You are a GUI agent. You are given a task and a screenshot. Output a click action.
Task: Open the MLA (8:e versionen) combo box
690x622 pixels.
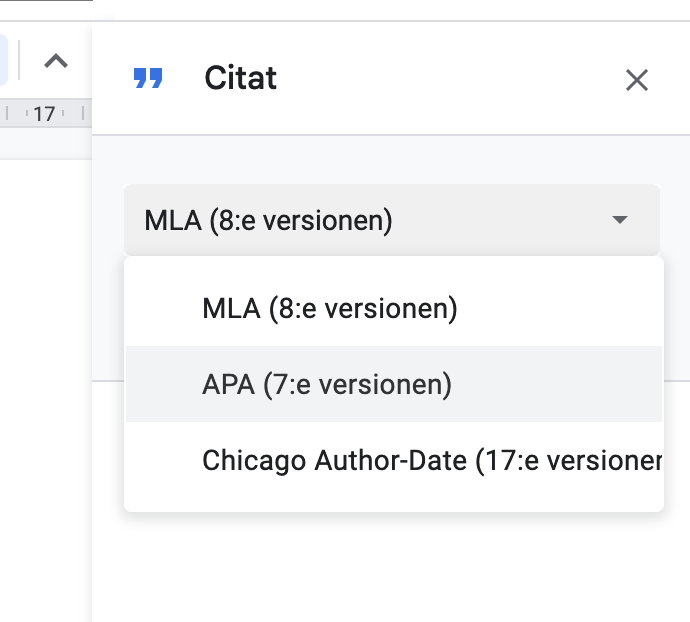[x=392, y=220]
